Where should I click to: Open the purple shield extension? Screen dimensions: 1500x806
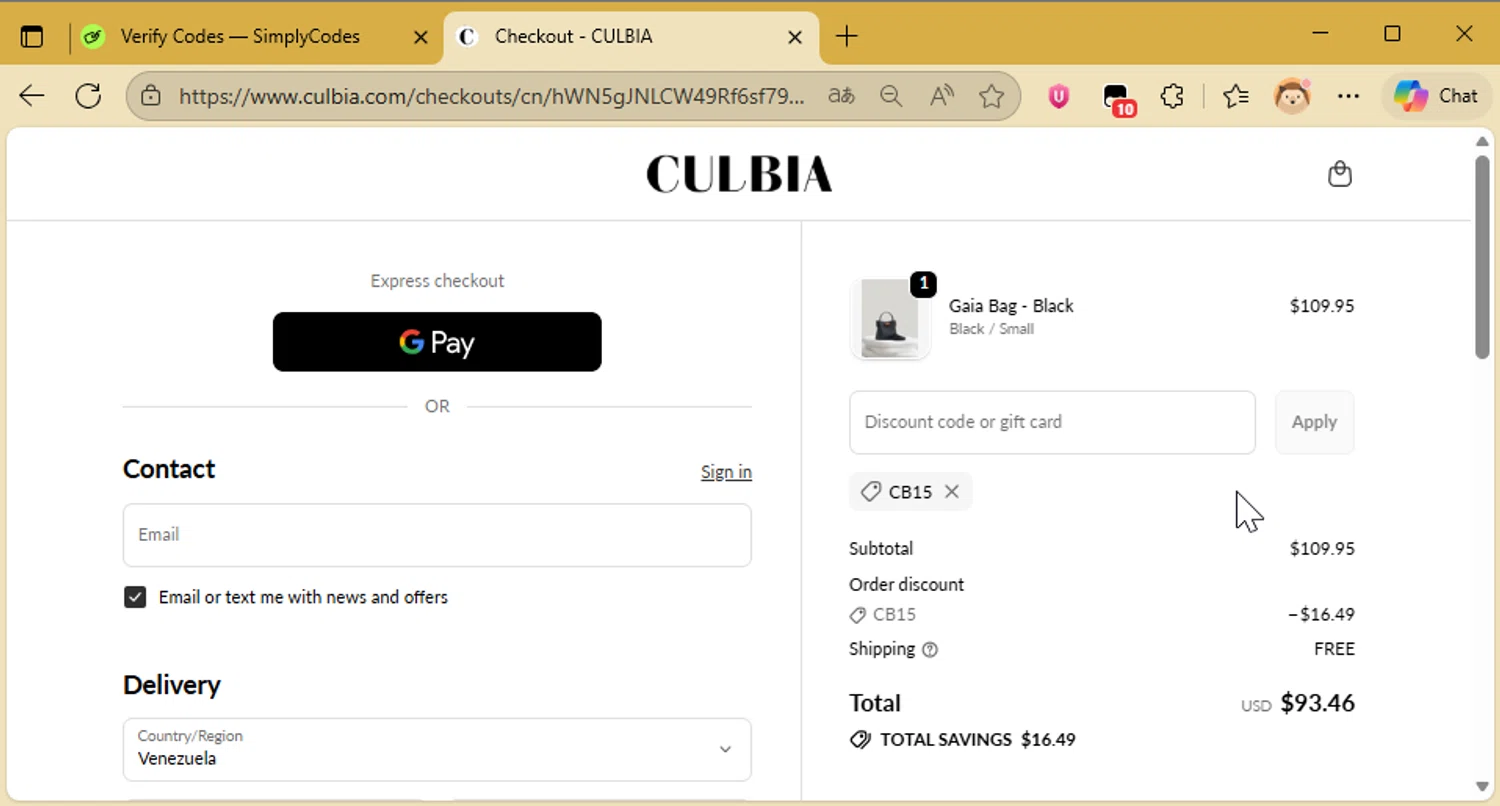coord(1058,96)
